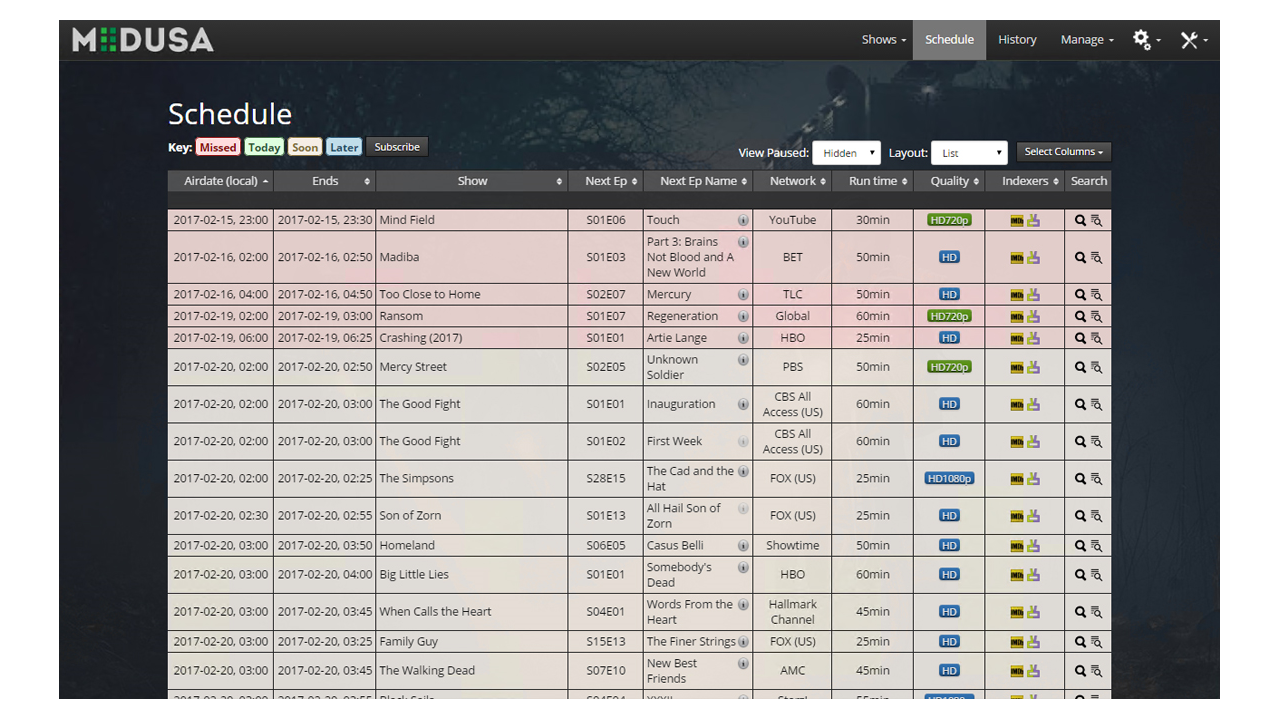Image resolution: width=1280 pixels, height=720 pixels.
Task: Open the wrench tools menu
Action: tap(1192, 40)
